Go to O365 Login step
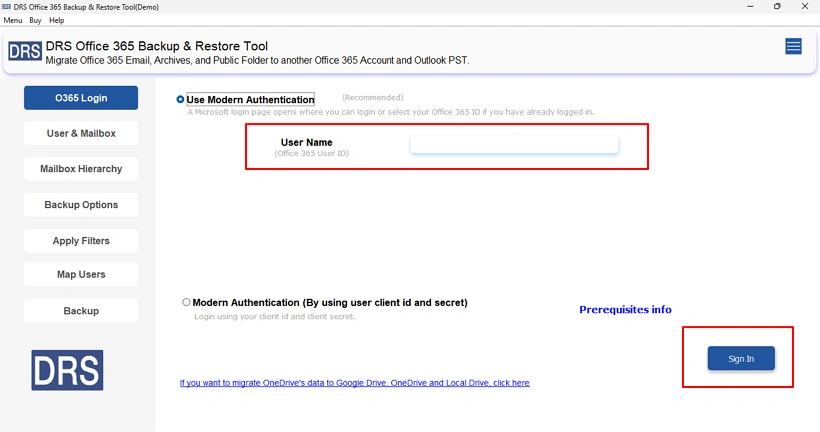This screenshot has height=432, width=820. [x=81, y=98]
